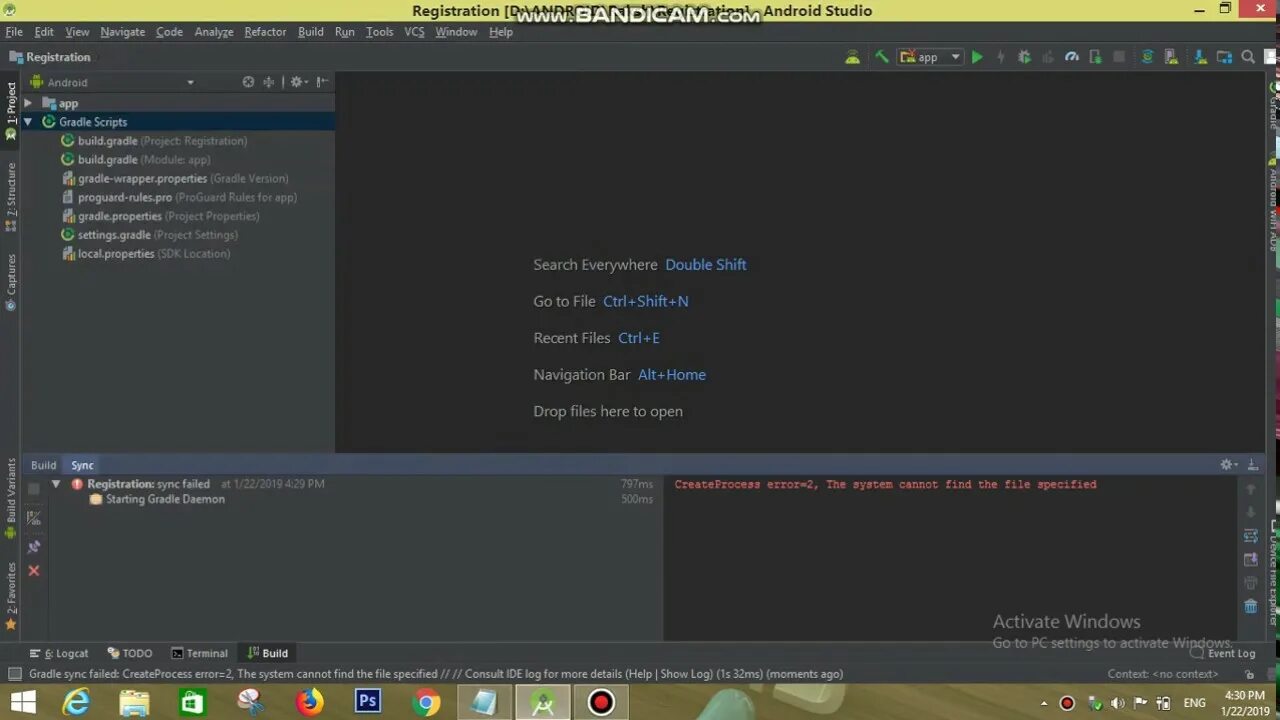
Task: Open Project panel gear settings dropdown
Action: click(x=299, y=82)
